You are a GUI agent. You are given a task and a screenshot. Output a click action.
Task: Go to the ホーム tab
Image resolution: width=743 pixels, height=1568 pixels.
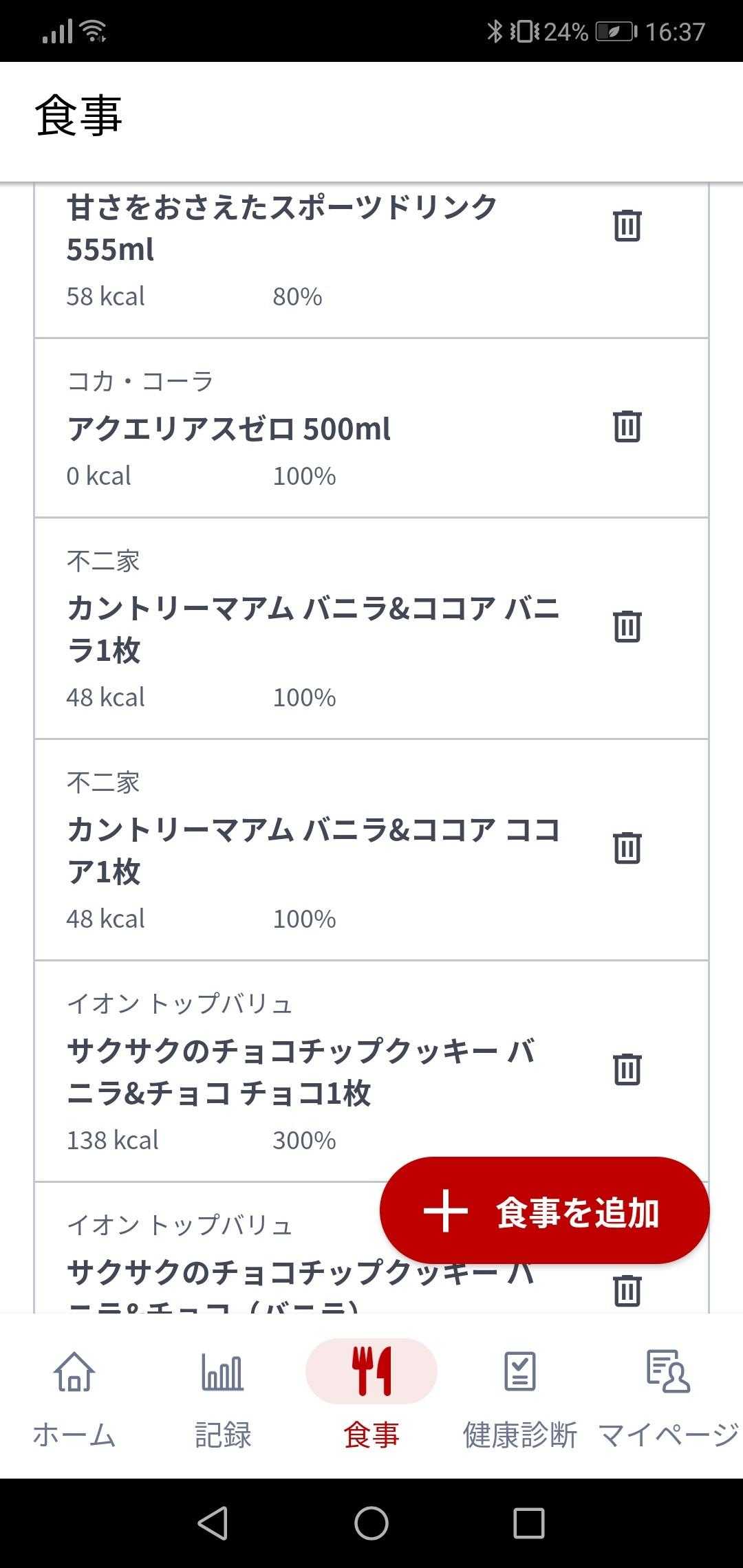74,1396
